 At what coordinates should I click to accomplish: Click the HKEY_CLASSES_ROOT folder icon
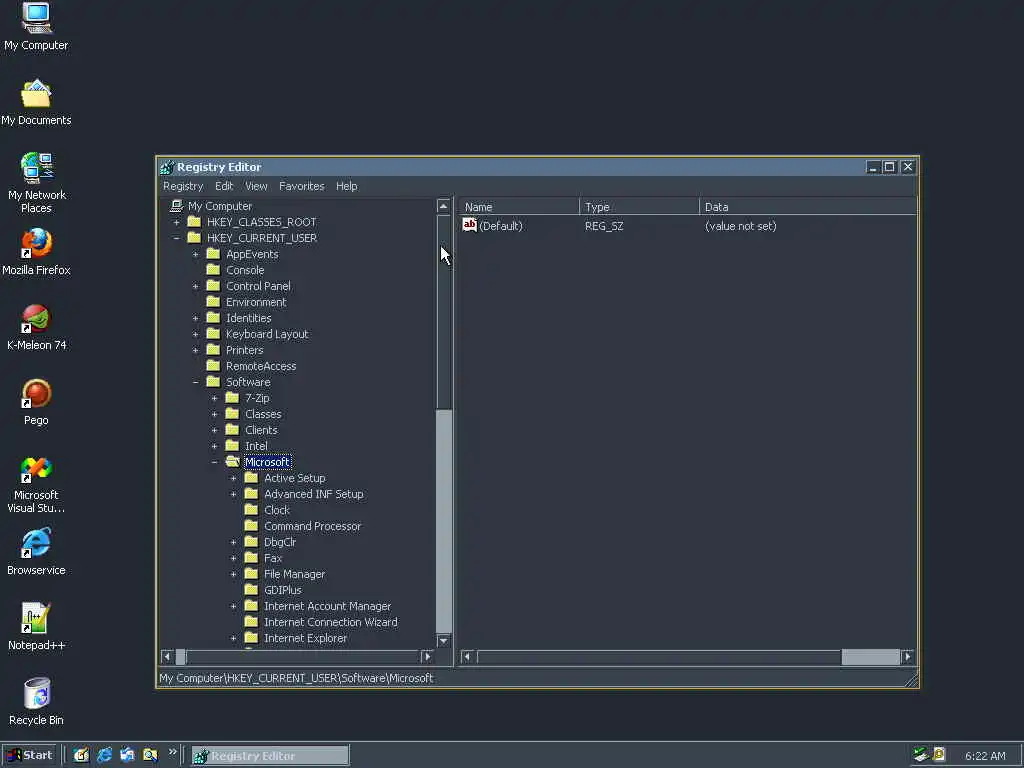coord(194,221)
